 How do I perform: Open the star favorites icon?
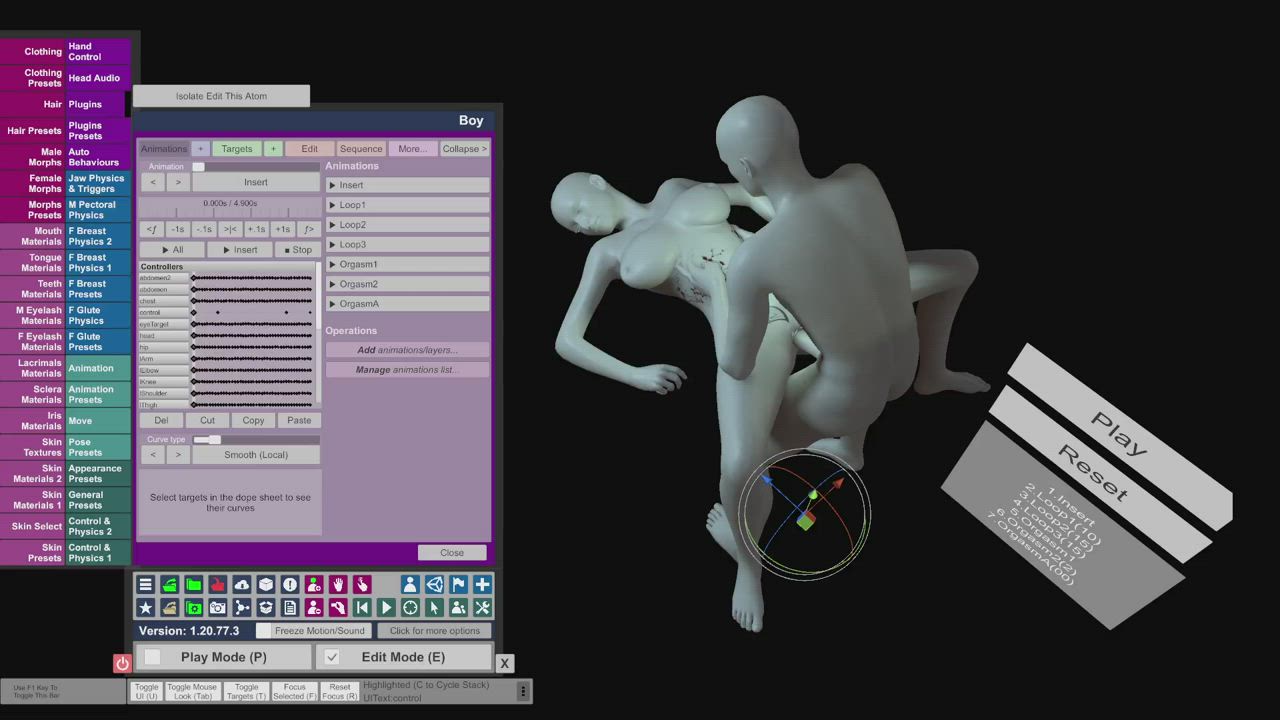coord(145,608)
